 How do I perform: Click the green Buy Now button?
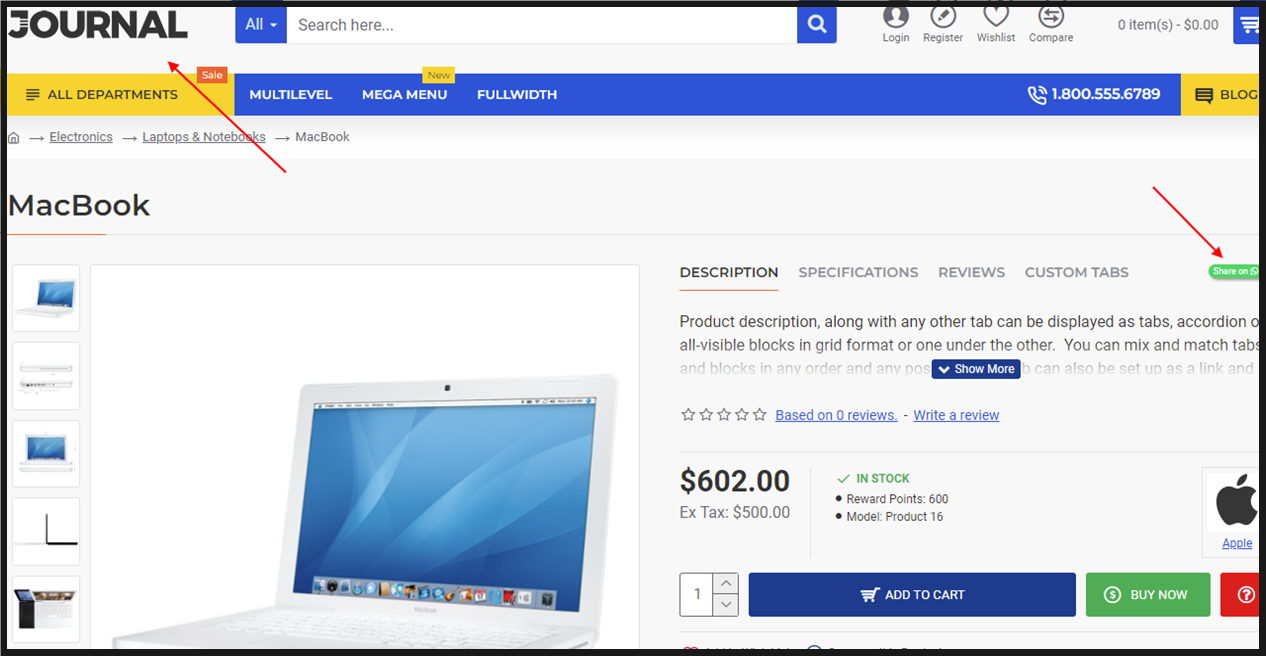point(1148,594)
